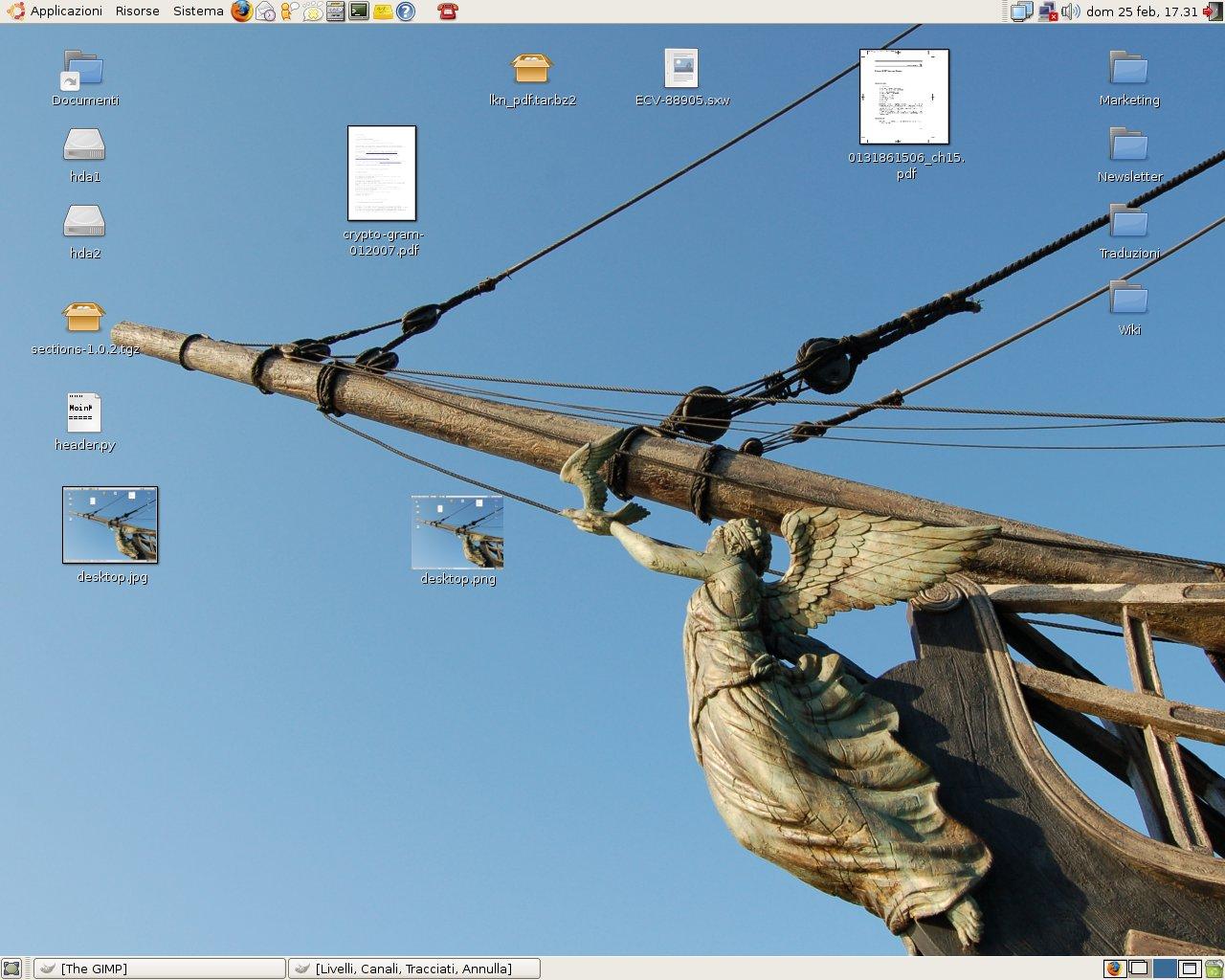Toggle the show desktop button
This screenshot has height=980, width=1225.
tap(11, 969)
